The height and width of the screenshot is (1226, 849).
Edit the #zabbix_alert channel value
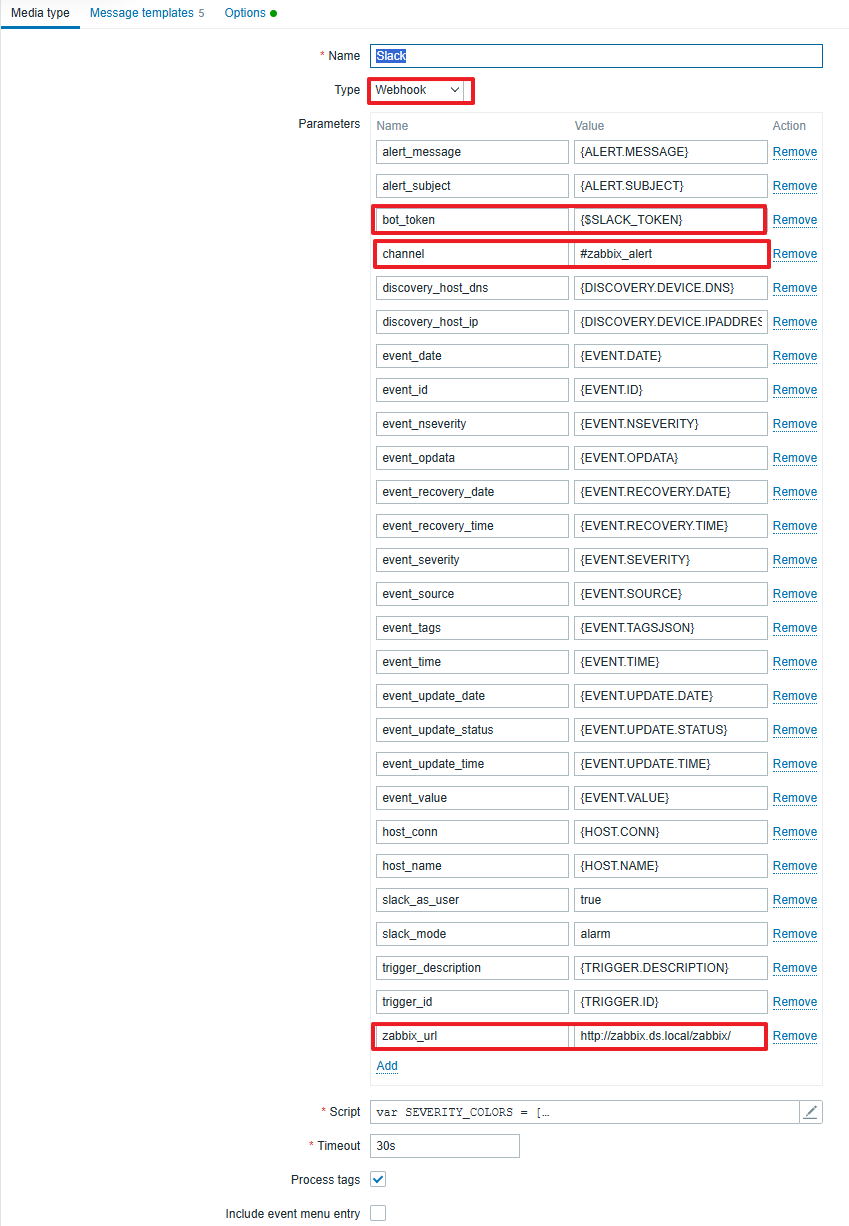click(671, 254)
